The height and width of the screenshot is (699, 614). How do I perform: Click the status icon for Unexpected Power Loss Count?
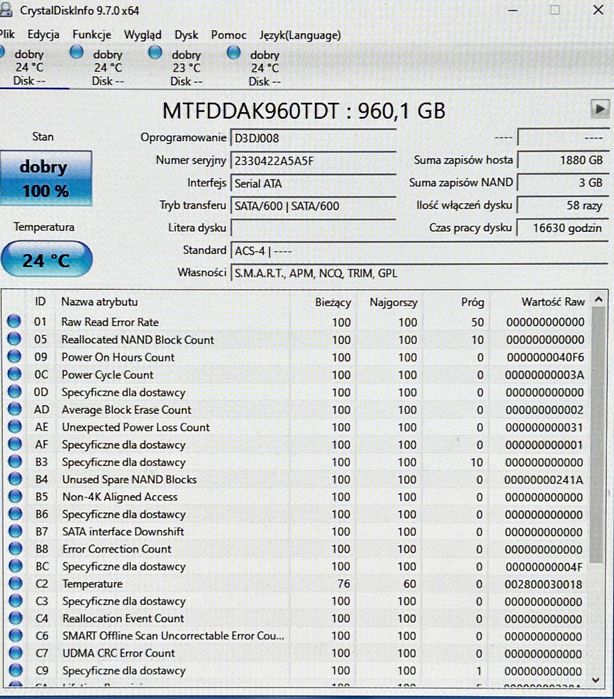[15, 426]
